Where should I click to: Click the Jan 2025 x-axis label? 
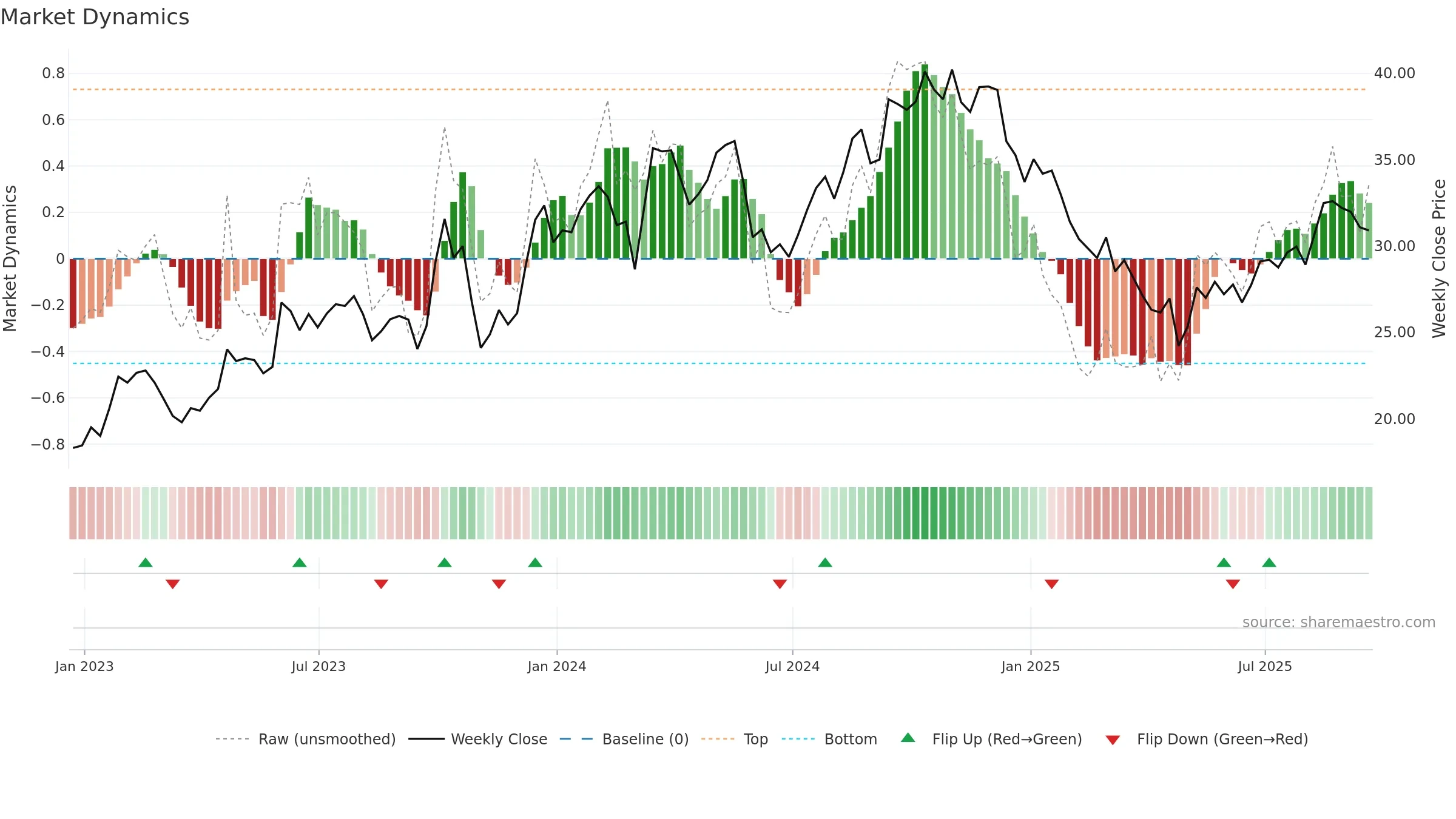(1031, 667)
